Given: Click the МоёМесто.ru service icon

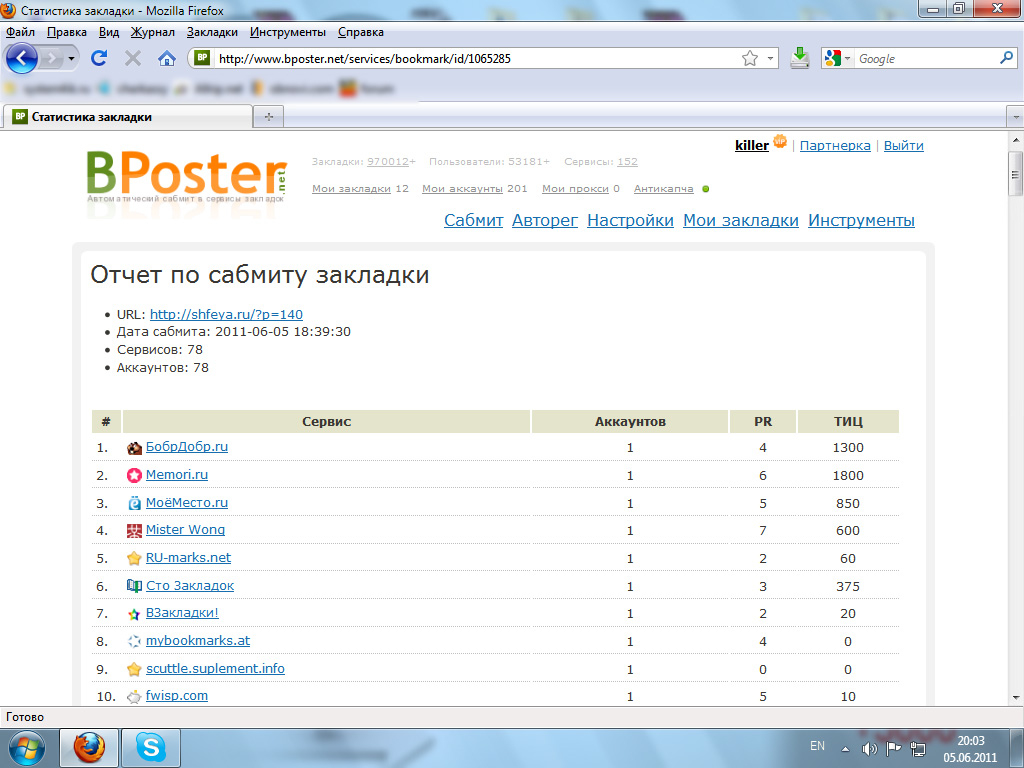Looking at the screenshot, I should tap(134, 503).
